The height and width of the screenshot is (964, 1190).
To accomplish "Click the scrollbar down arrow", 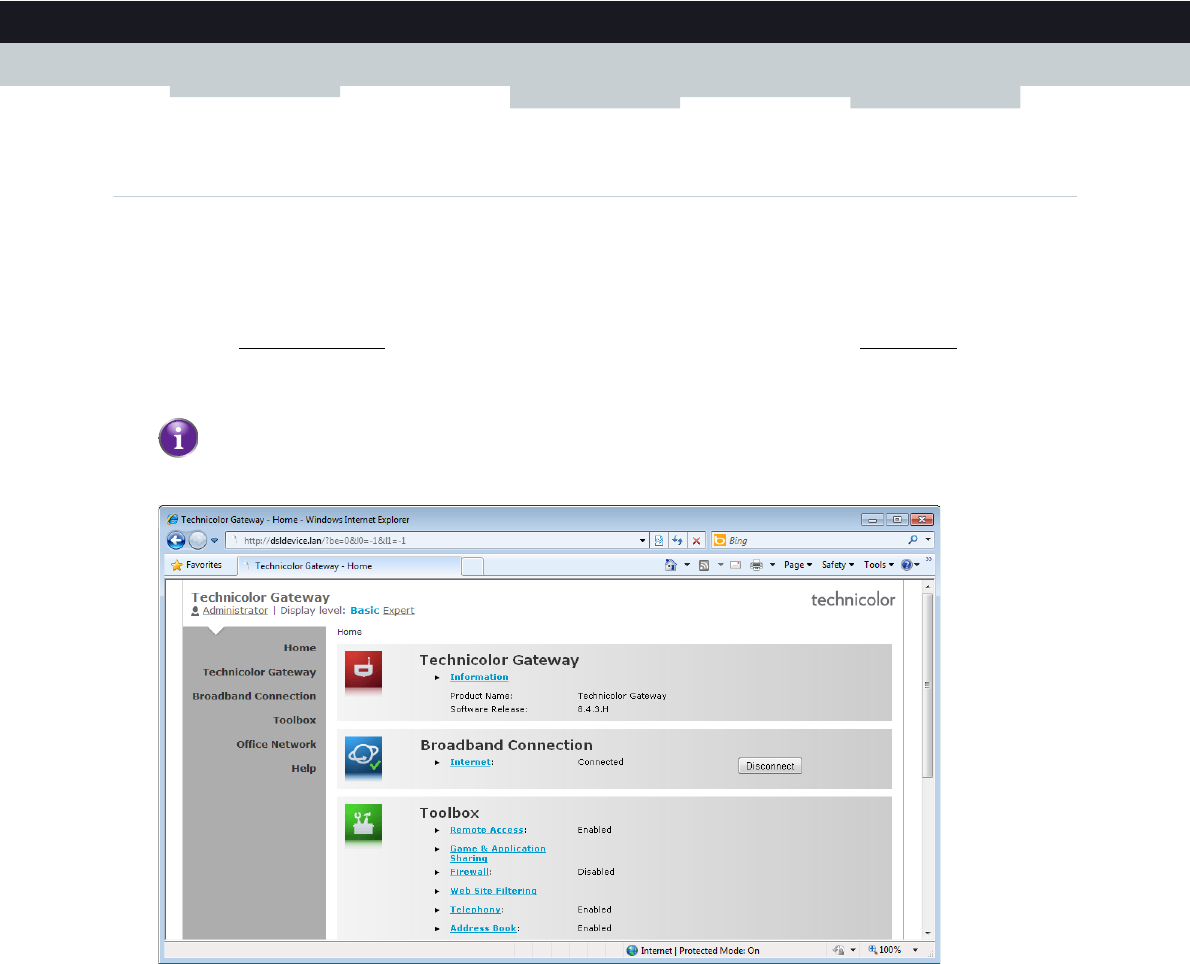I will 927,933.
